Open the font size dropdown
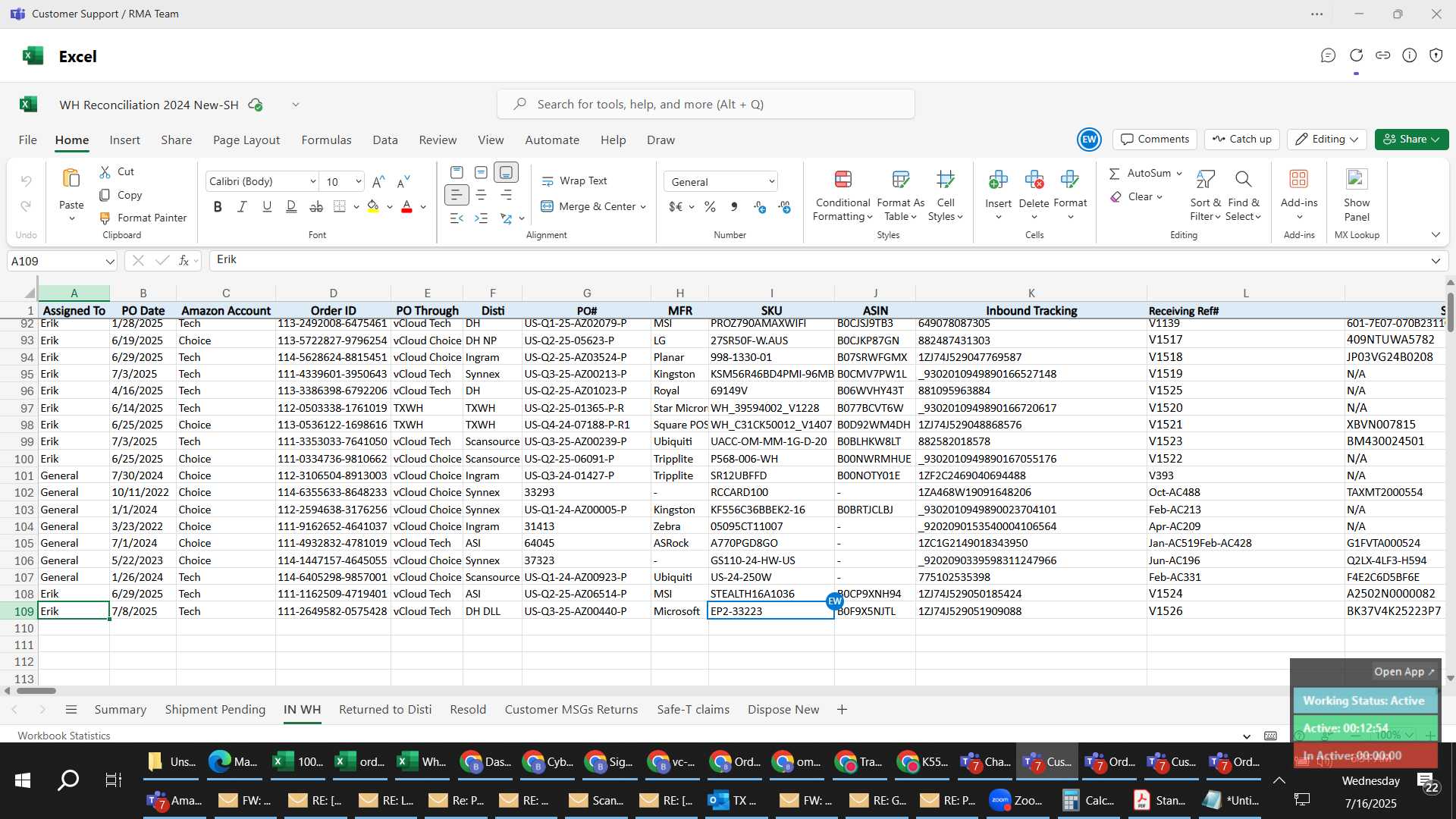The height and width of the screenshot is (819, 1456). [358, 181]
